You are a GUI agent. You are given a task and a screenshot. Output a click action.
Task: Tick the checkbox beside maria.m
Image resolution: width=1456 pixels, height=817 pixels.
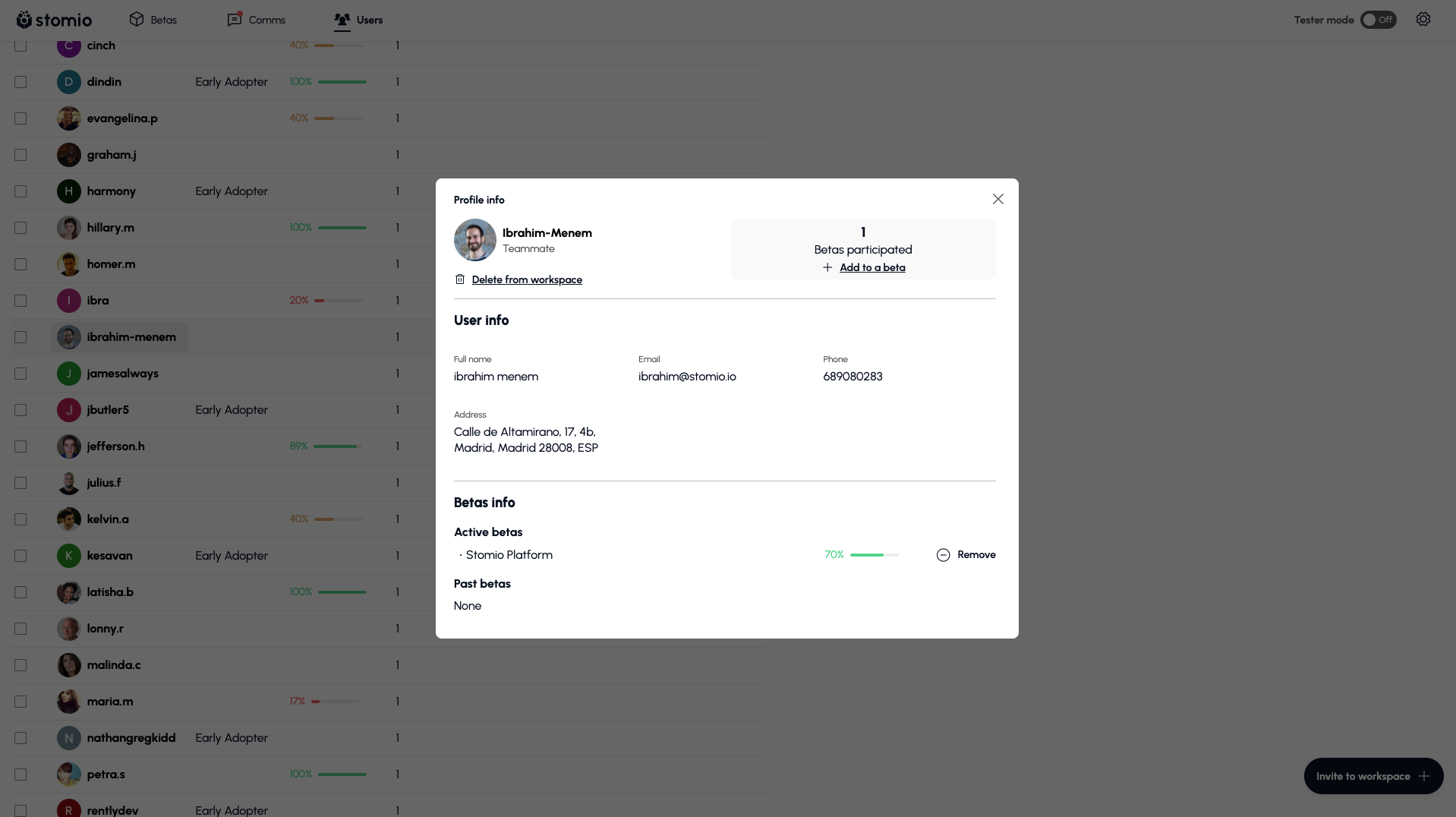click(x=20, y=702)
